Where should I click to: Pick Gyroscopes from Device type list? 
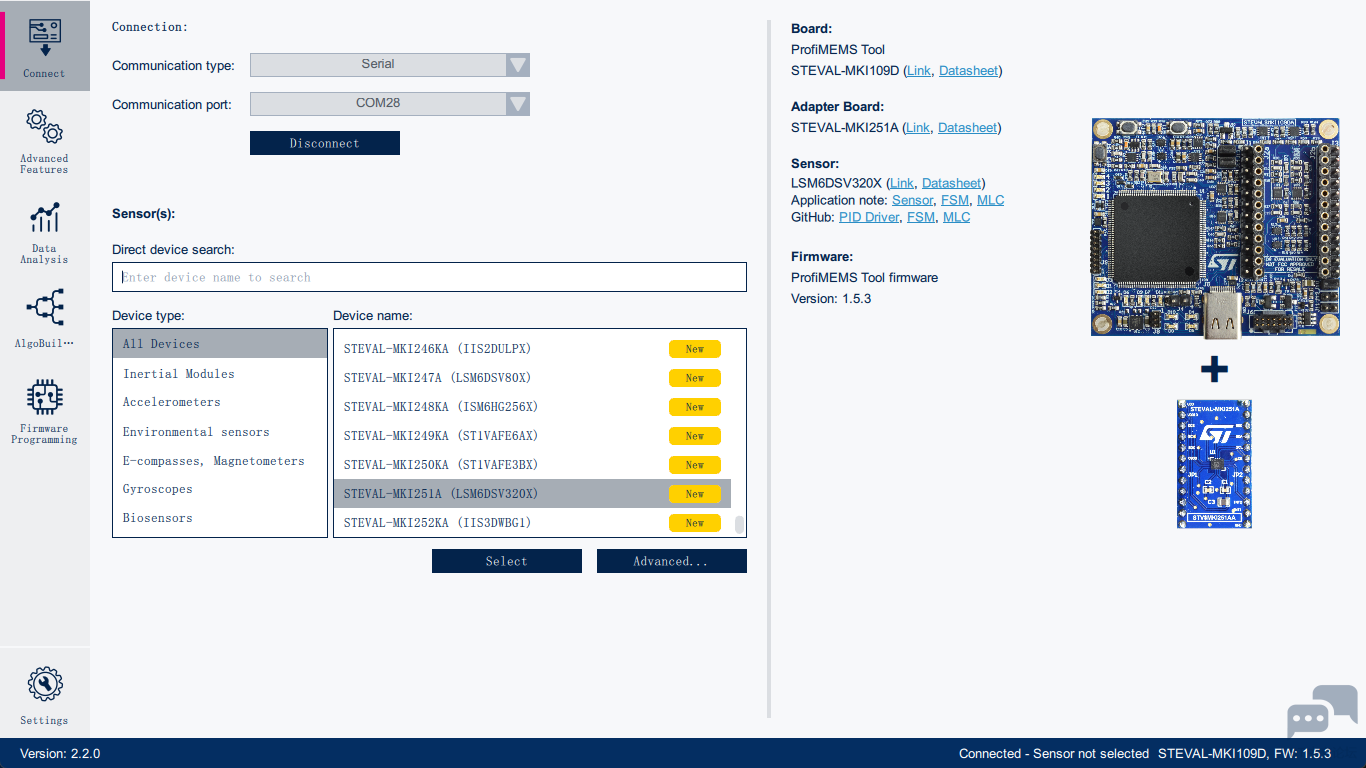coord(158,489)
